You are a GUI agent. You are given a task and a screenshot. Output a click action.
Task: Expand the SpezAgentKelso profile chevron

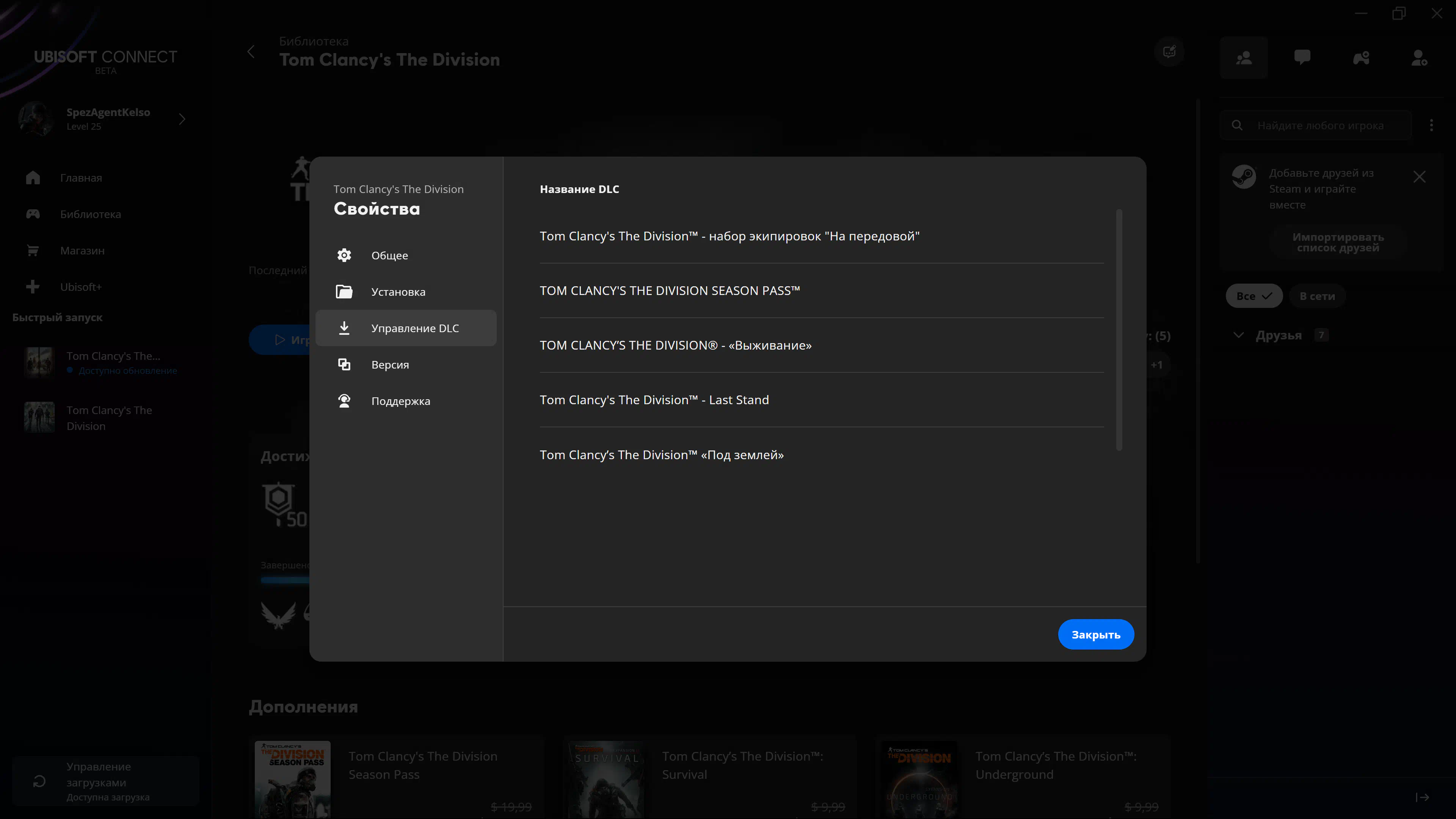182,119
